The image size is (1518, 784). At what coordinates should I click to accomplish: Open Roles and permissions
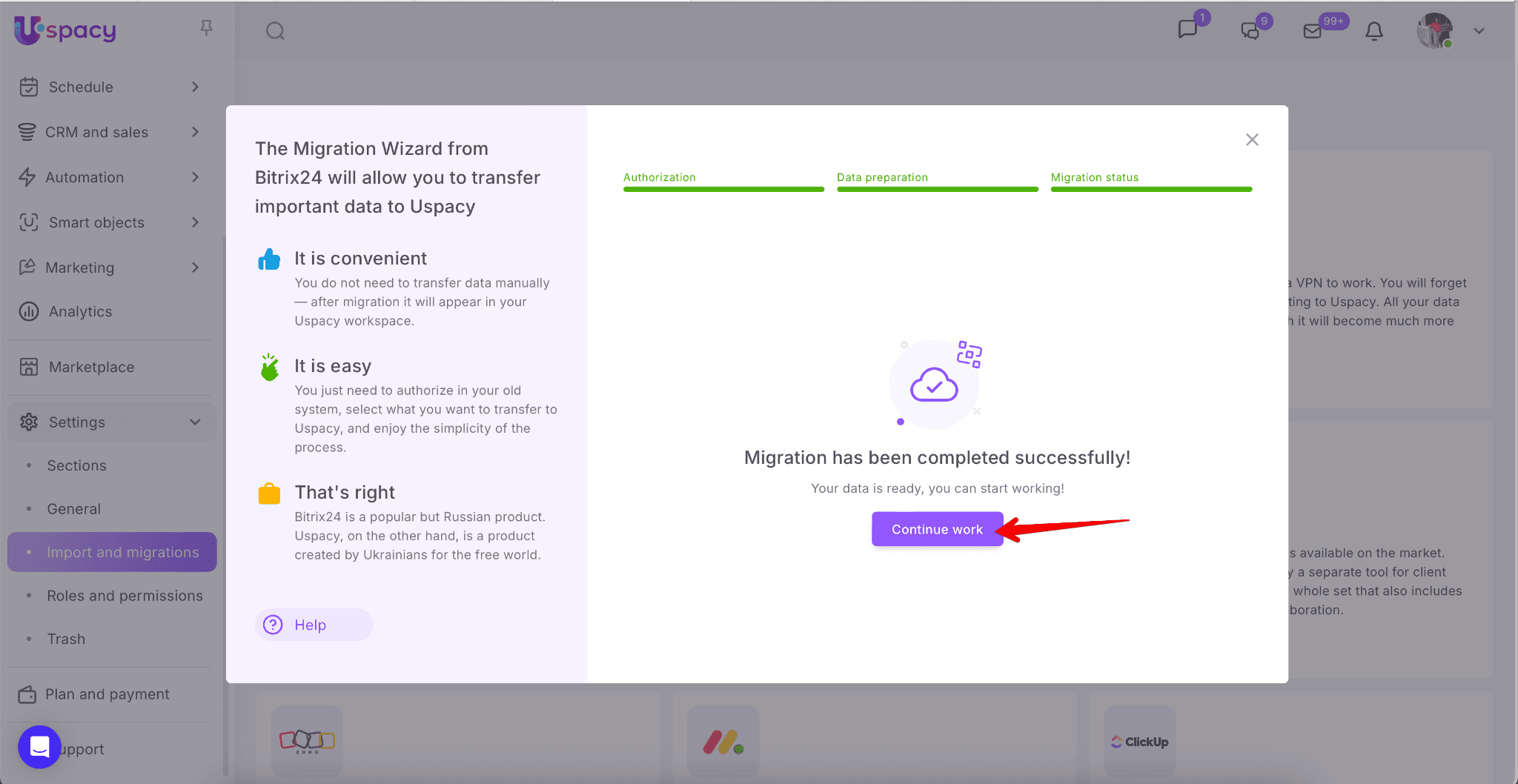125,596
